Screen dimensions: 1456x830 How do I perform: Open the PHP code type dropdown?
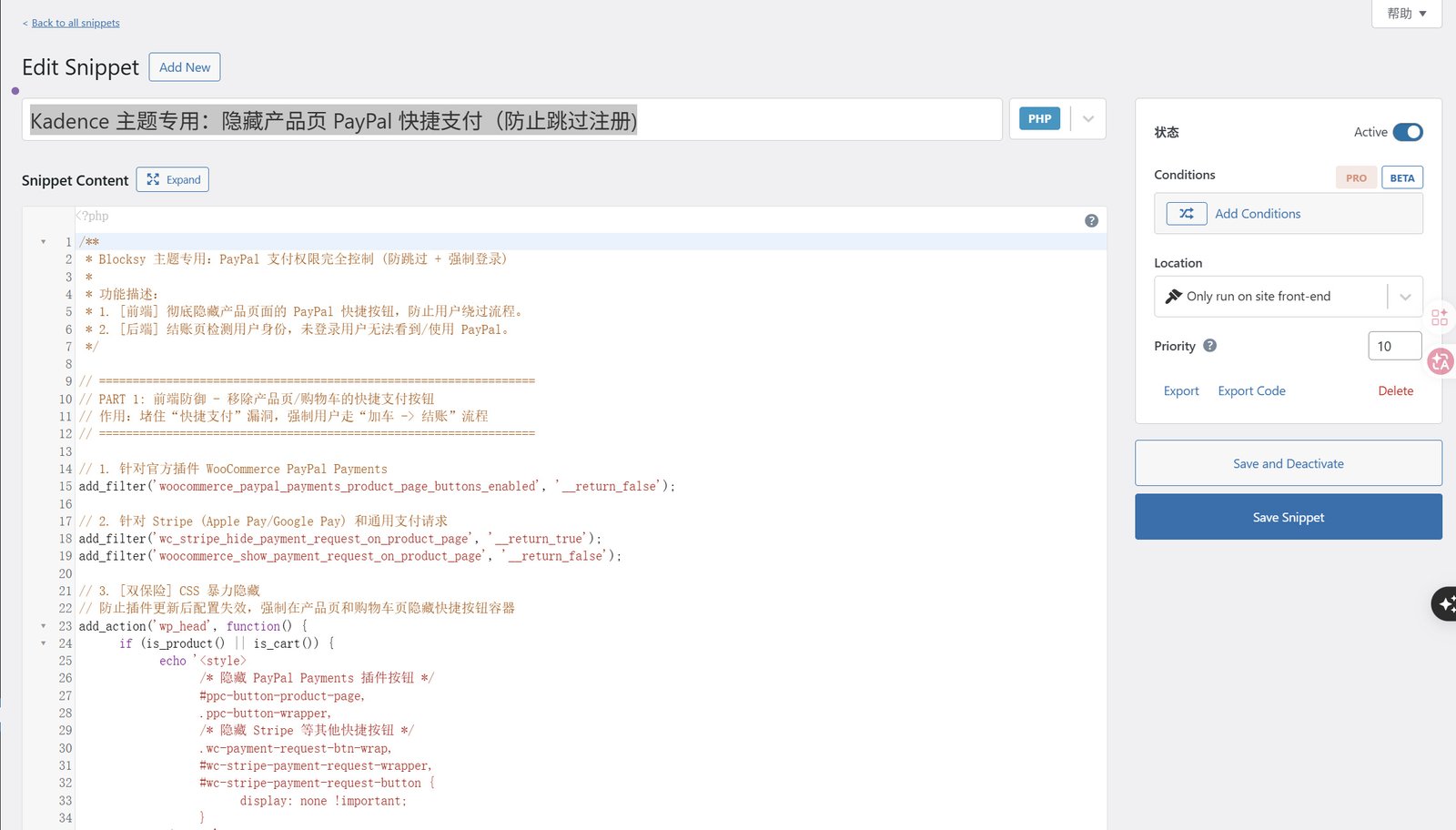(x=1087, y=119)
